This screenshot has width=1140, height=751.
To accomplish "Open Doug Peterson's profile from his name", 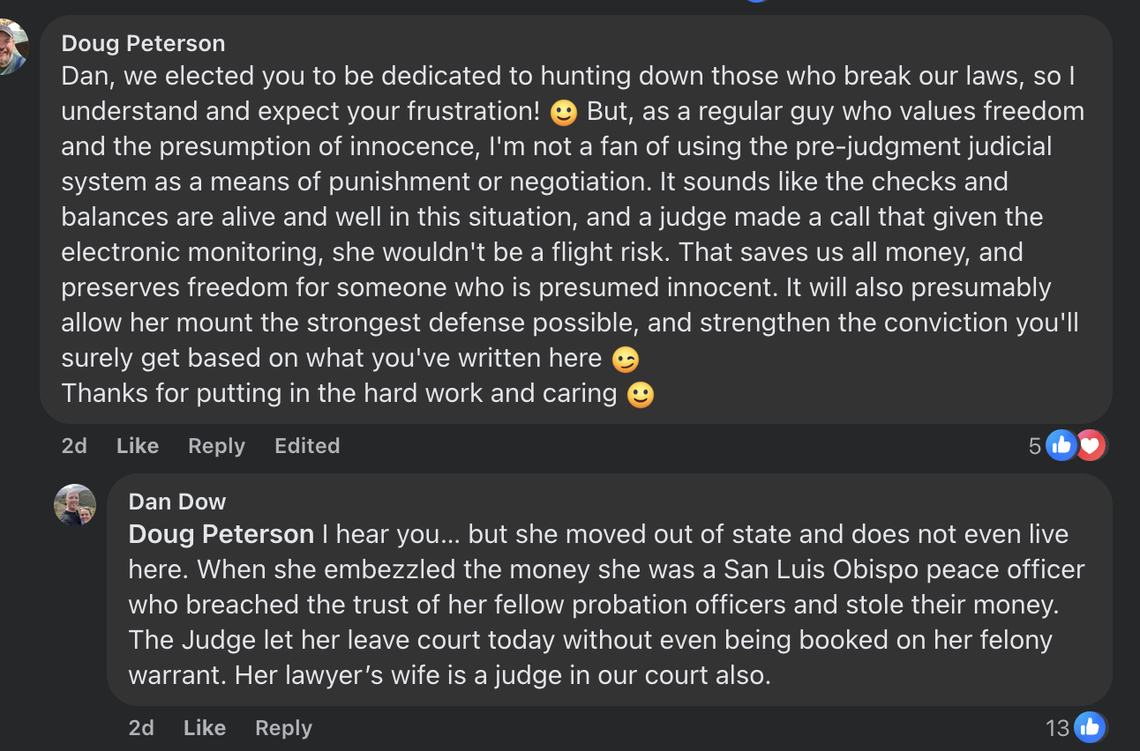I will [143, 43].
